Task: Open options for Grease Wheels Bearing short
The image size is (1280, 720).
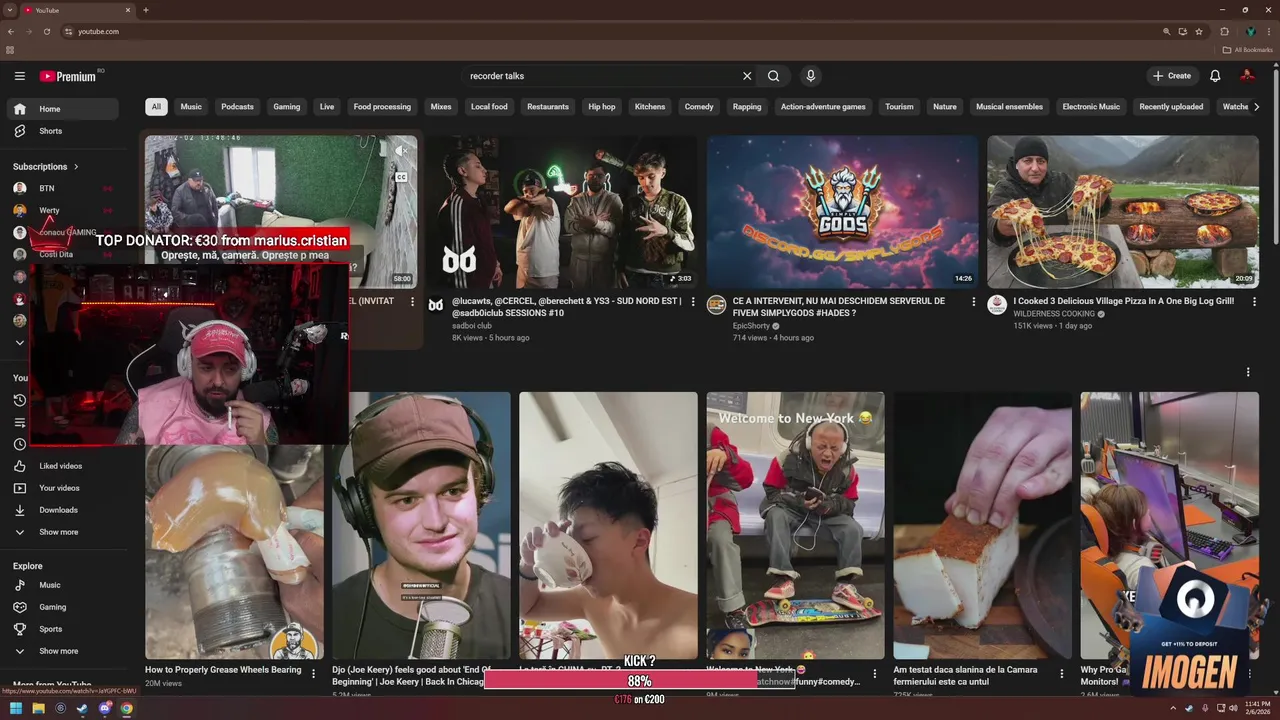Action: (x=313, y=674)
